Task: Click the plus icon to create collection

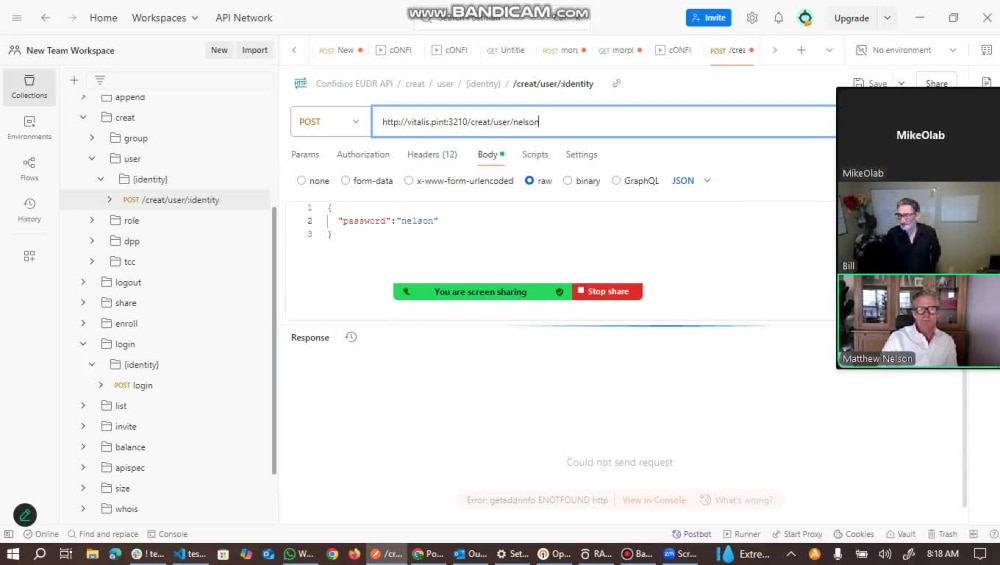Action: [74, 80]
